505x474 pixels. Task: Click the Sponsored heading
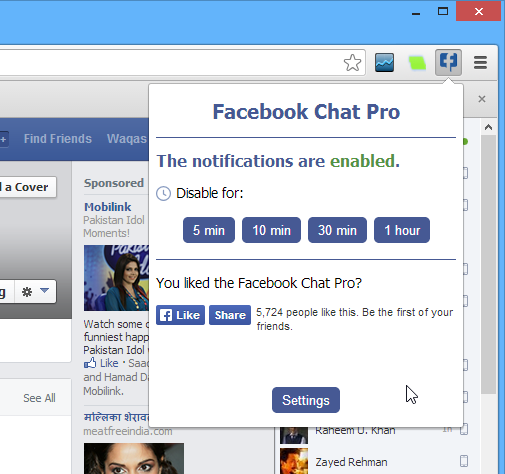tap(114, 183)
